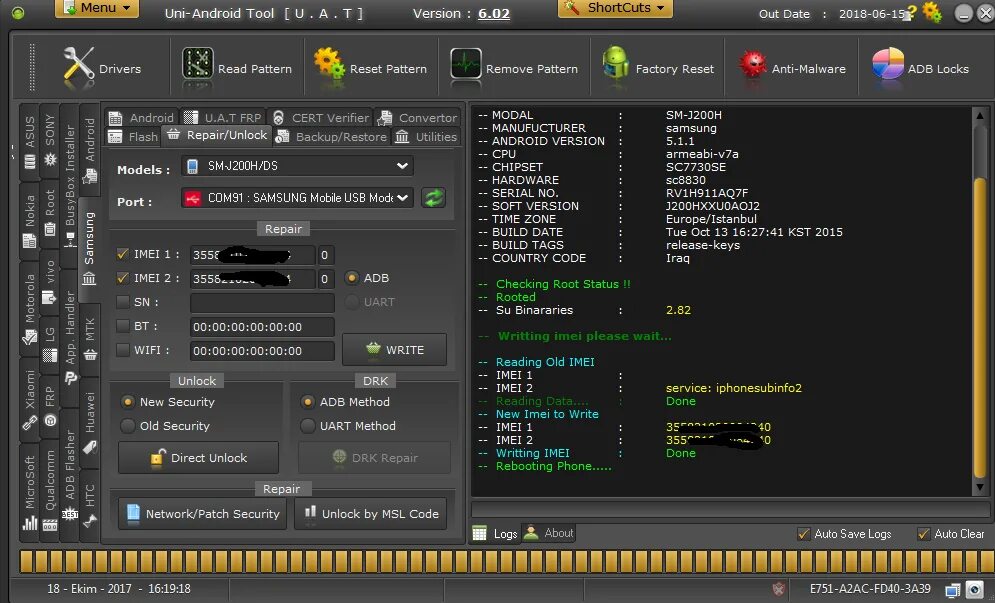Switch to the Xiaomi side tab
Image resolution: width=995 pixels, height=603 pixels.
point(29,399)
